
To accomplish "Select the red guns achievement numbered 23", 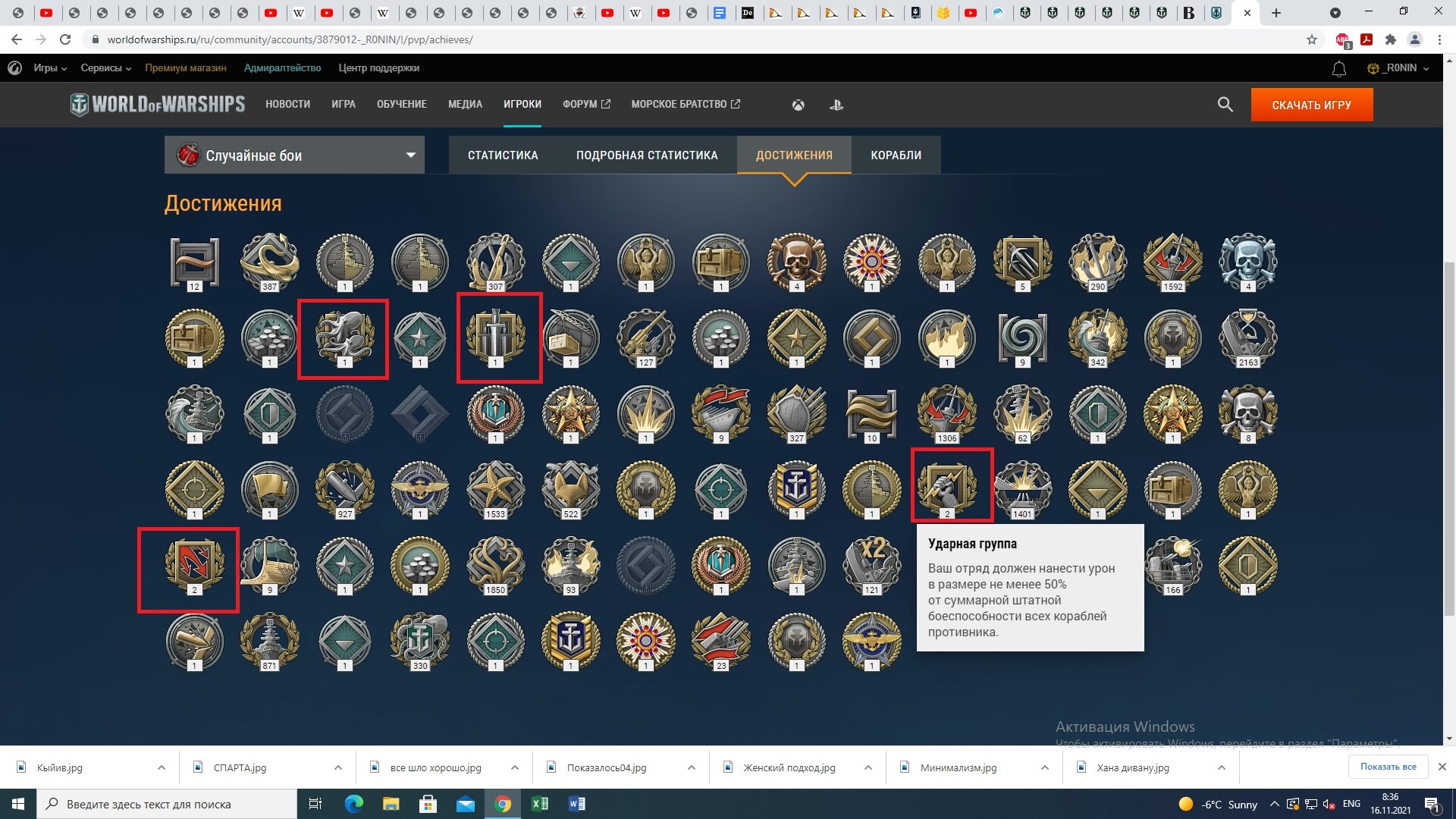I will pos(721,642).
